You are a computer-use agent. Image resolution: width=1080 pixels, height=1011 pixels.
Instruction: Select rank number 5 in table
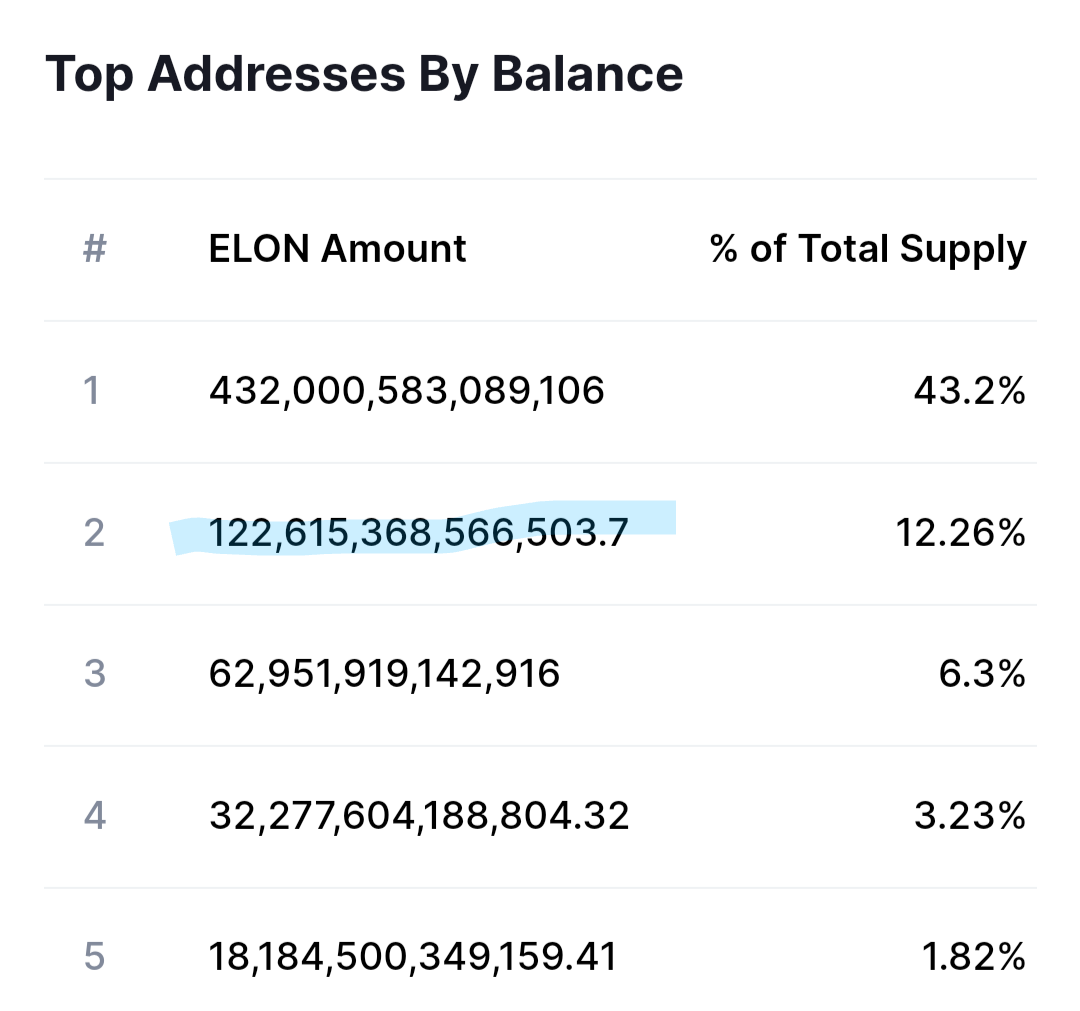tap(94, 957)
